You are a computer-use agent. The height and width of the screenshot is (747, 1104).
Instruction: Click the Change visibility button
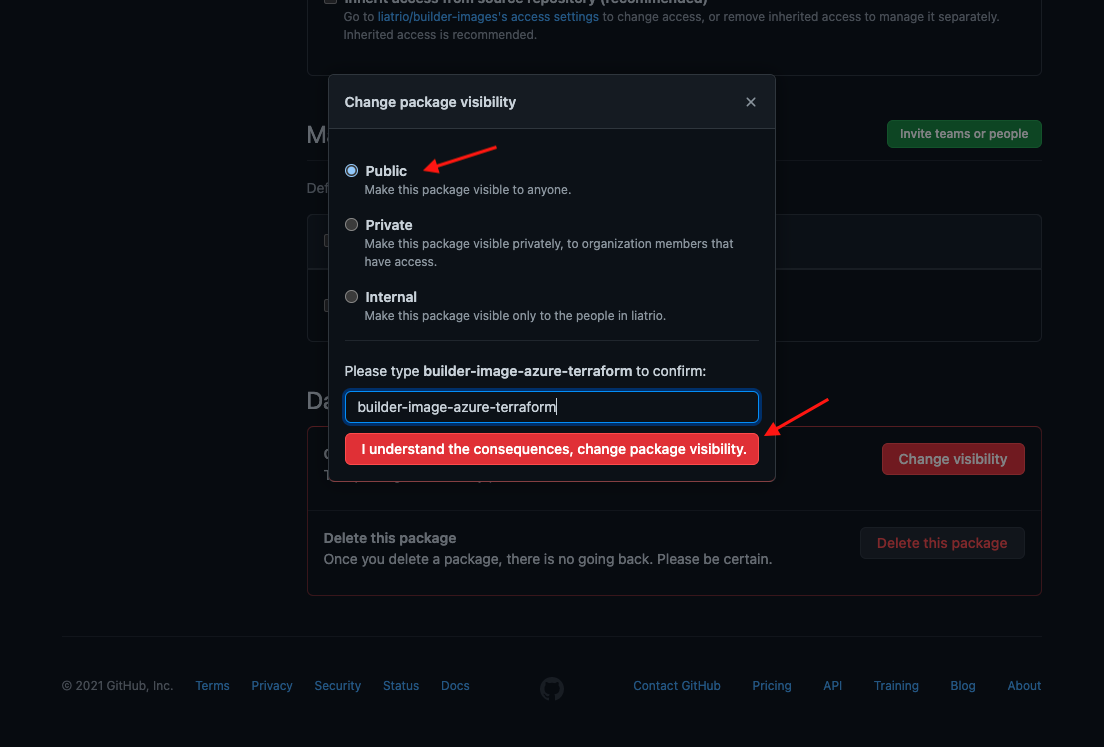953,459
